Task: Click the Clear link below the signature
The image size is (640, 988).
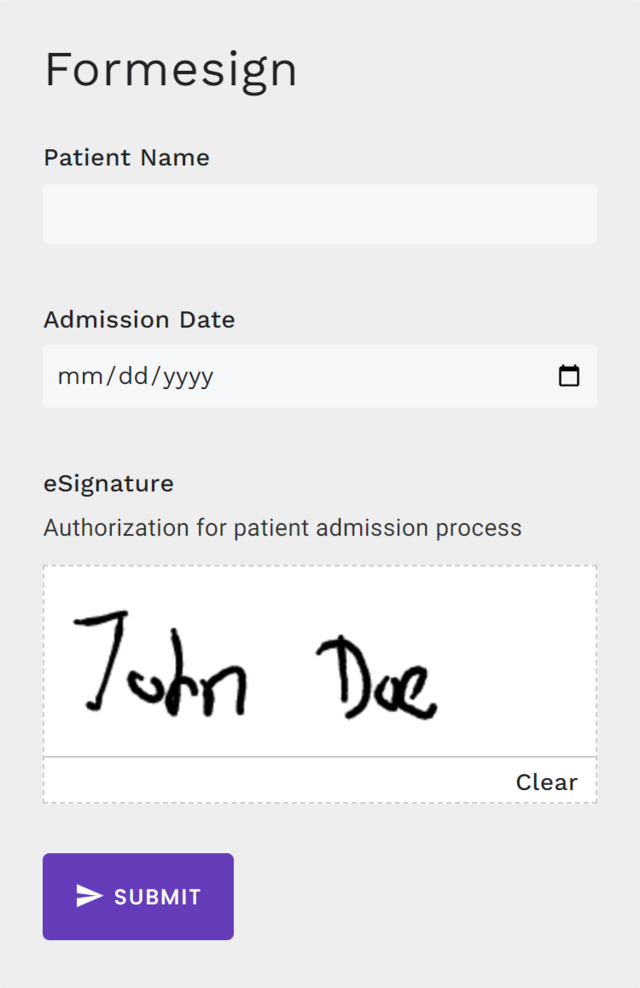Action: (546, 782)
